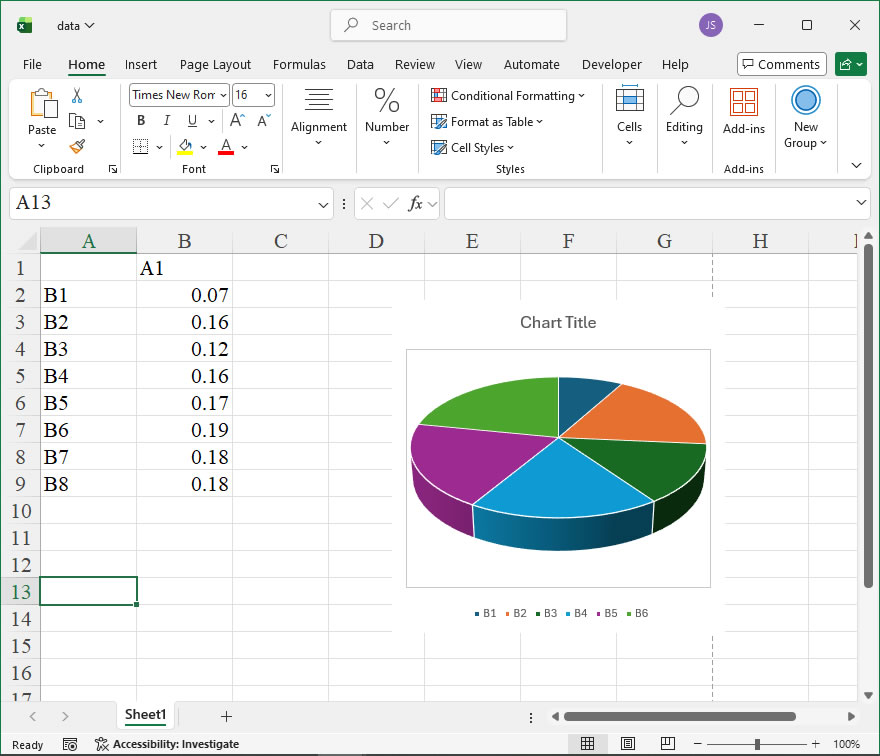Image resolution: width=880 pixels, height=756 pixels.
Task: Click the Format Painter brush icon
Action: click(77, 147)
